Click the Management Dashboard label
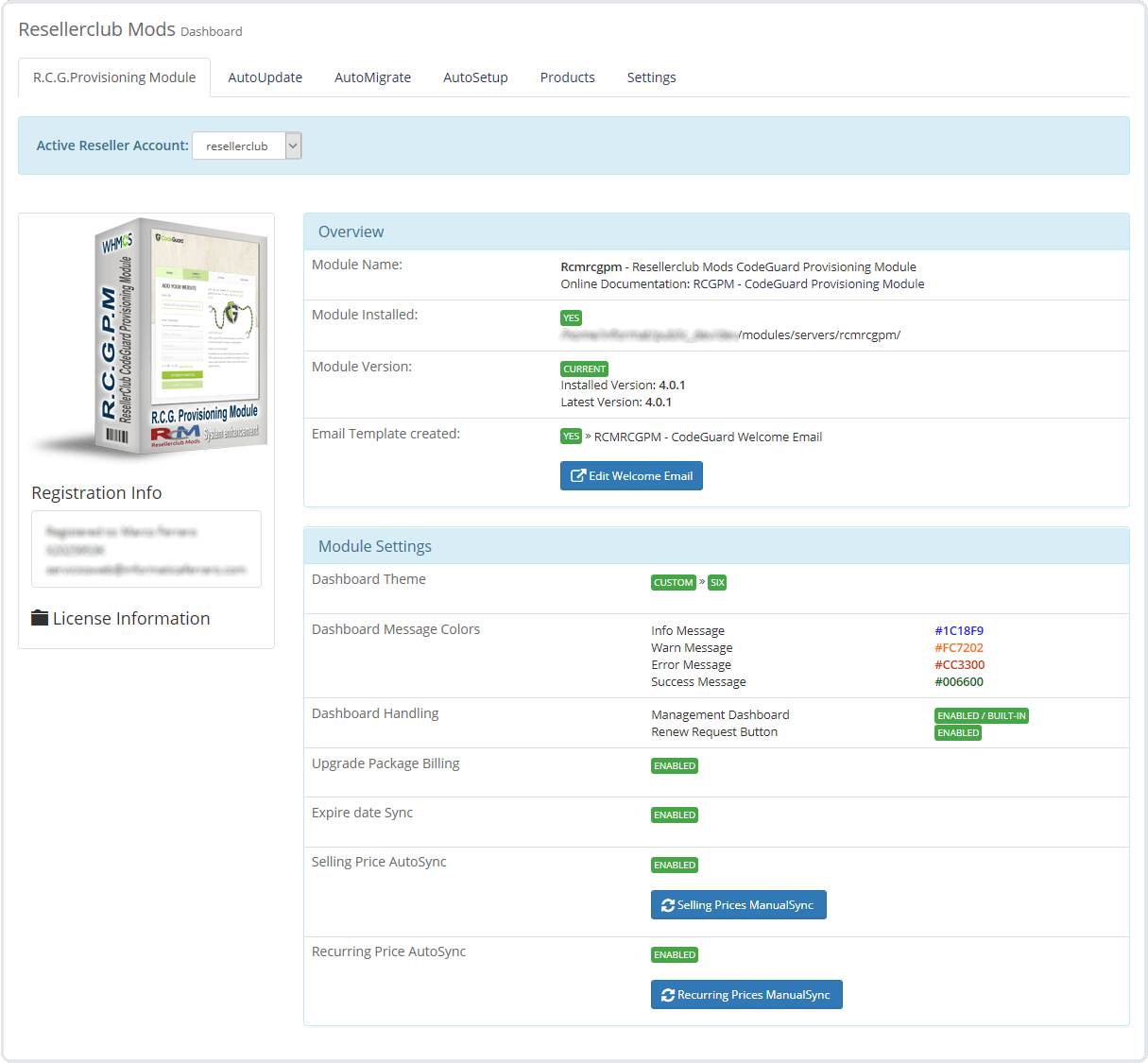 pyautogui.click(x=720, y=715)
